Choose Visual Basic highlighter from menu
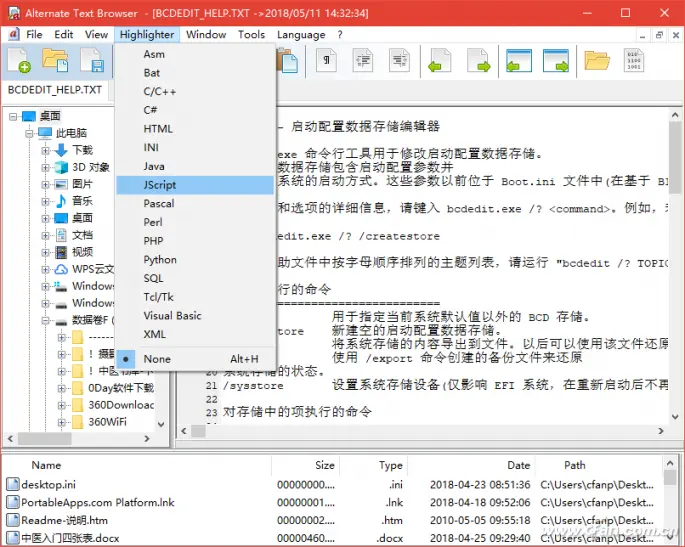Image resolution: width=685 pixels, height=547 pixels. click(x=195, y=315)
